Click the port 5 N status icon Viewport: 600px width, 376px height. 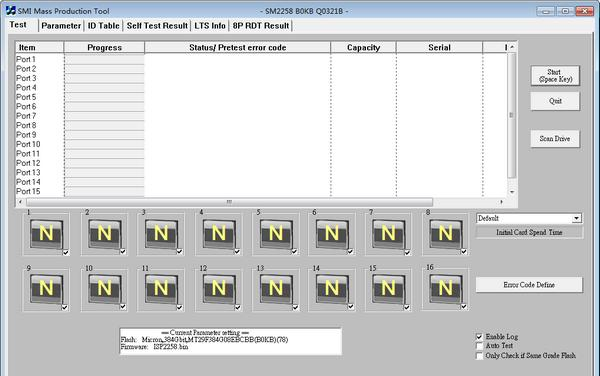click(276, 234)
